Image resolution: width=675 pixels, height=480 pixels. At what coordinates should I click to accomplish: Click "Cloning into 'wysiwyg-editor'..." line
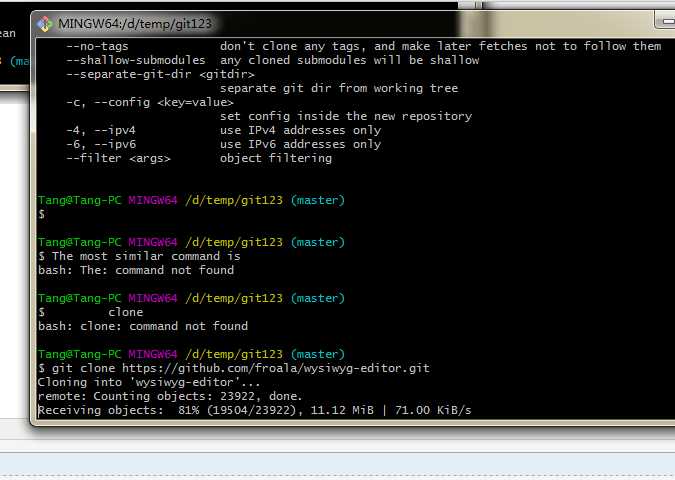pyautogui.click(x=149, y=382)
